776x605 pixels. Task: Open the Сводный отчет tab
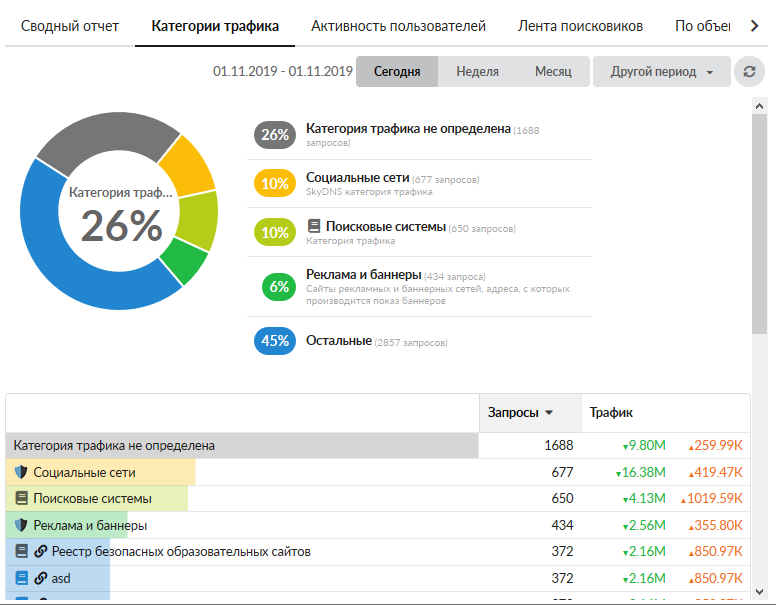[x=70, y=26]
